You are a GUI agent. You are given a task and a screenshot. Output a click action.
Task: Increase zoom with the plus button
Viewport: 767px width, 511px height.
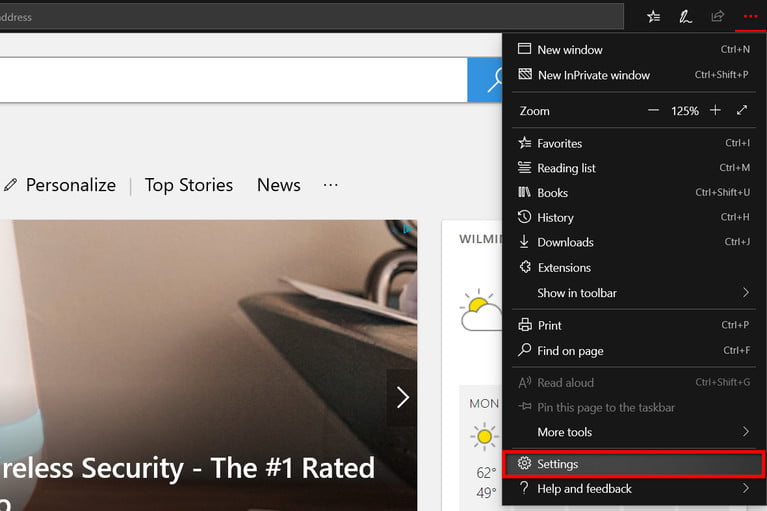[x=715, y=110]
